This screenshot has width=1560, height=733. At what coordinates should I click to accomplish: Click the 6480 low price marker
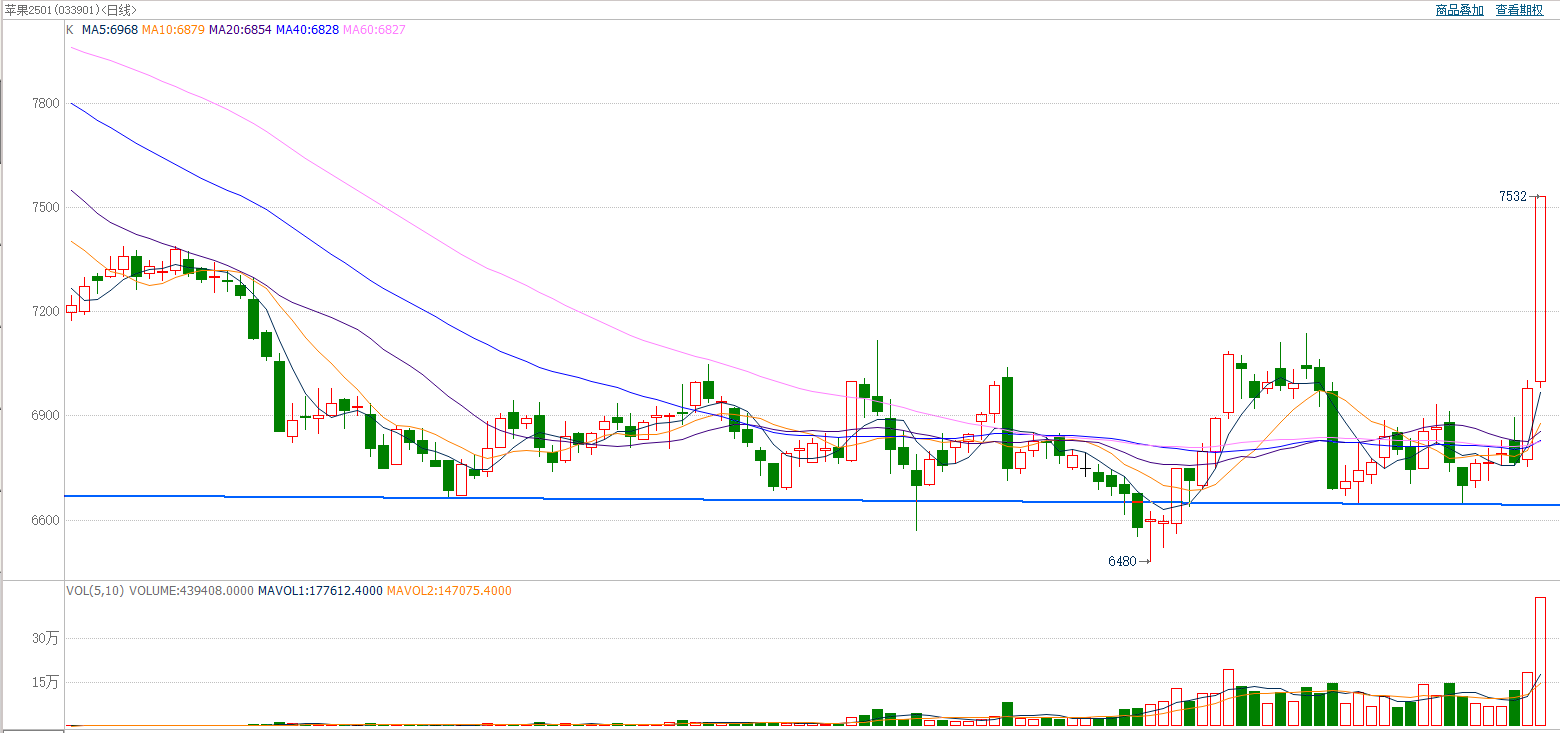[1122, 562]
